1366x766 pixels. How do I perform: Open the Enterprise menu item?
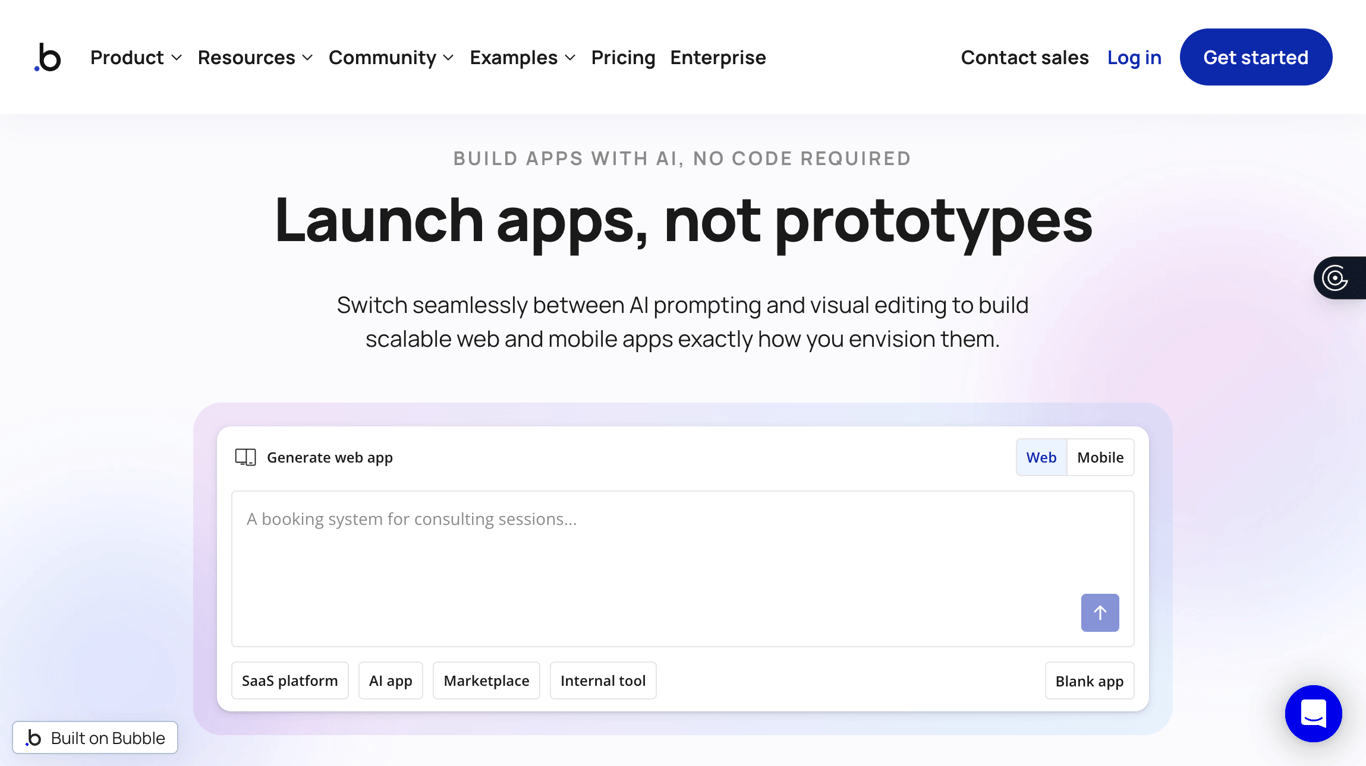[x=718, y=57]
